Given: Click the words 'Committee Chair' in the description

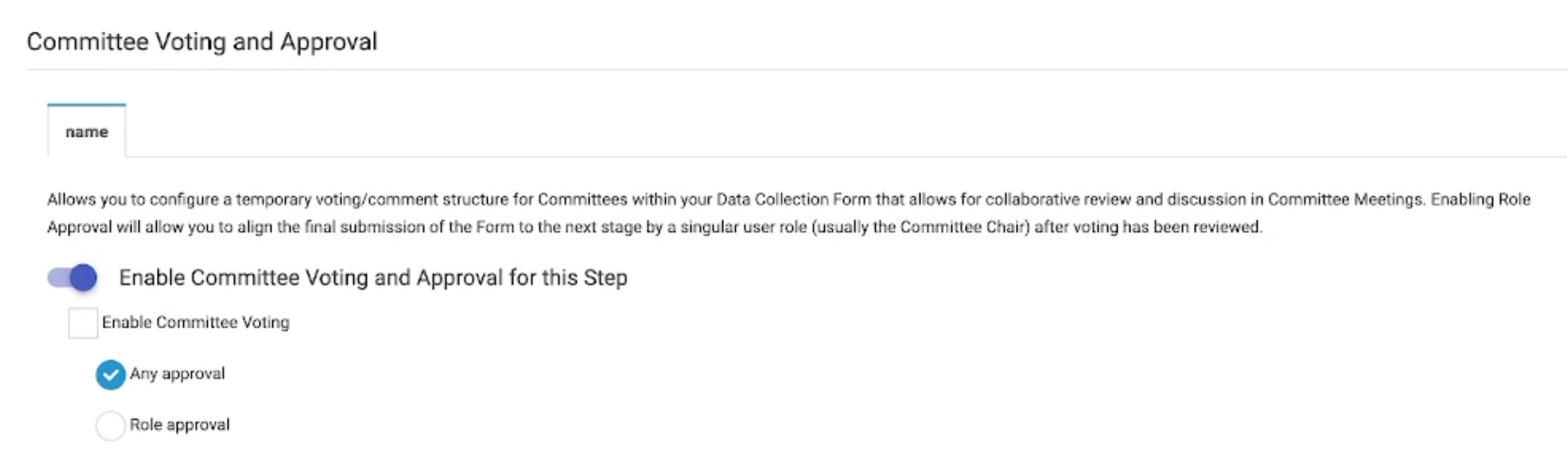Looking at the screenshot, I should [964, 227].
